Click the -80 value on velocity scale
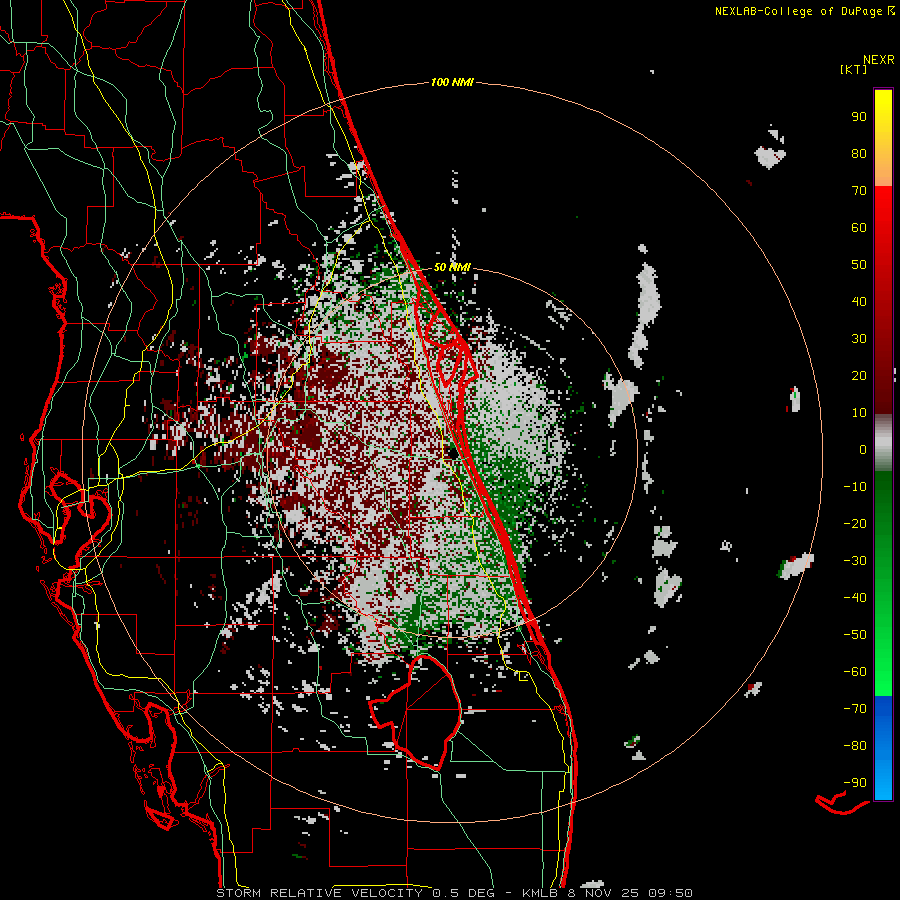900x900 pixels. tap(855, 746)
